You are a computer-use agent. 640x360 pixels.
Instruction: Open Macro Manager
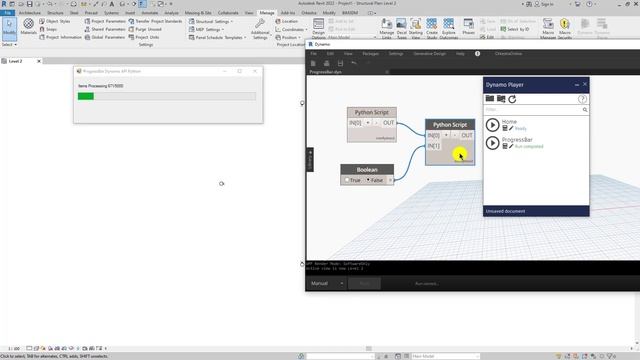click(x=548, y=28)
